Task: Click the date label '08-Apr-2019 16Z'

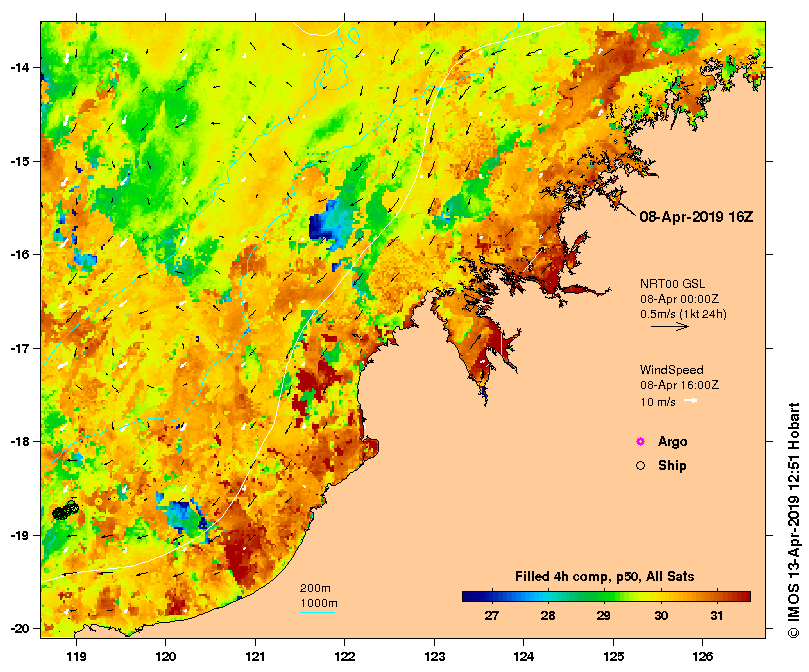Action: coord(696,217)
